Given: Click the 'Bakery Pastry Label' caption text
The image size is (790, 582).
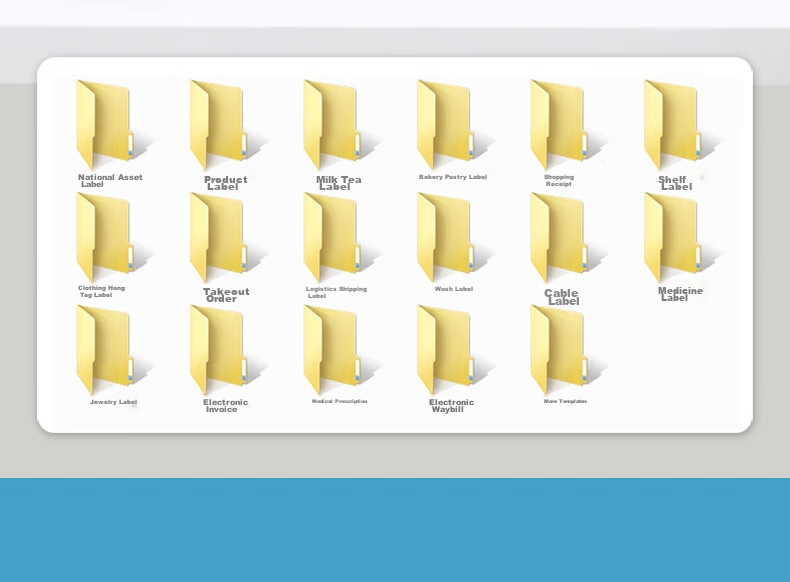Looking at the screenshot, I should 453,177.
